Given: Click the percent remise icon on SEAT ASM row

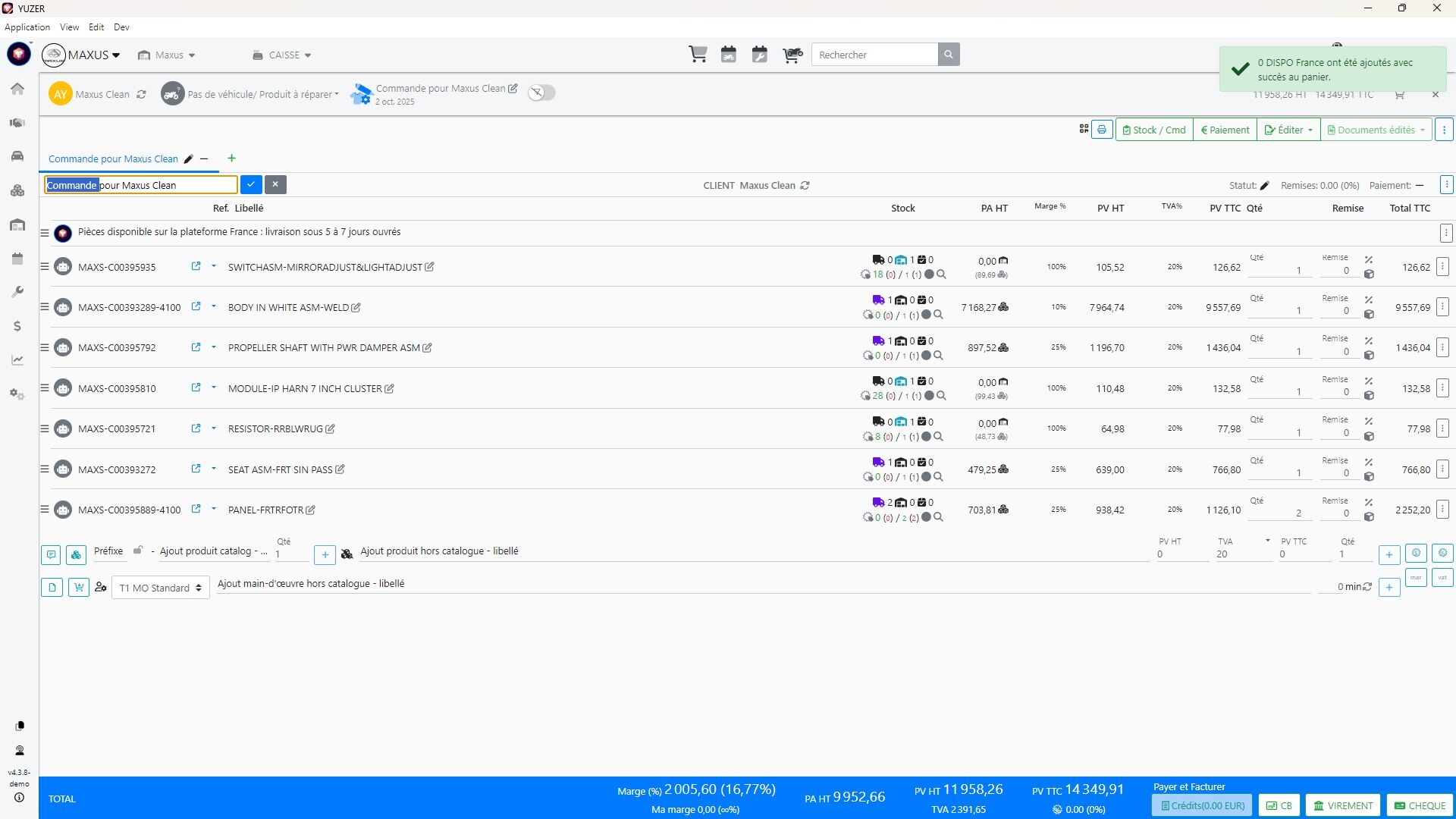Looking at the screenshot, I should click(1369, 462).
